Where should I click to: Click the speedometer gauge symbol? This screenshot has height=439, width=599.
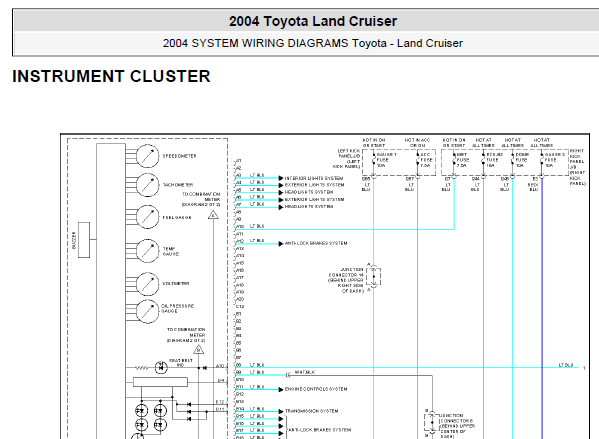pos(147,156)
